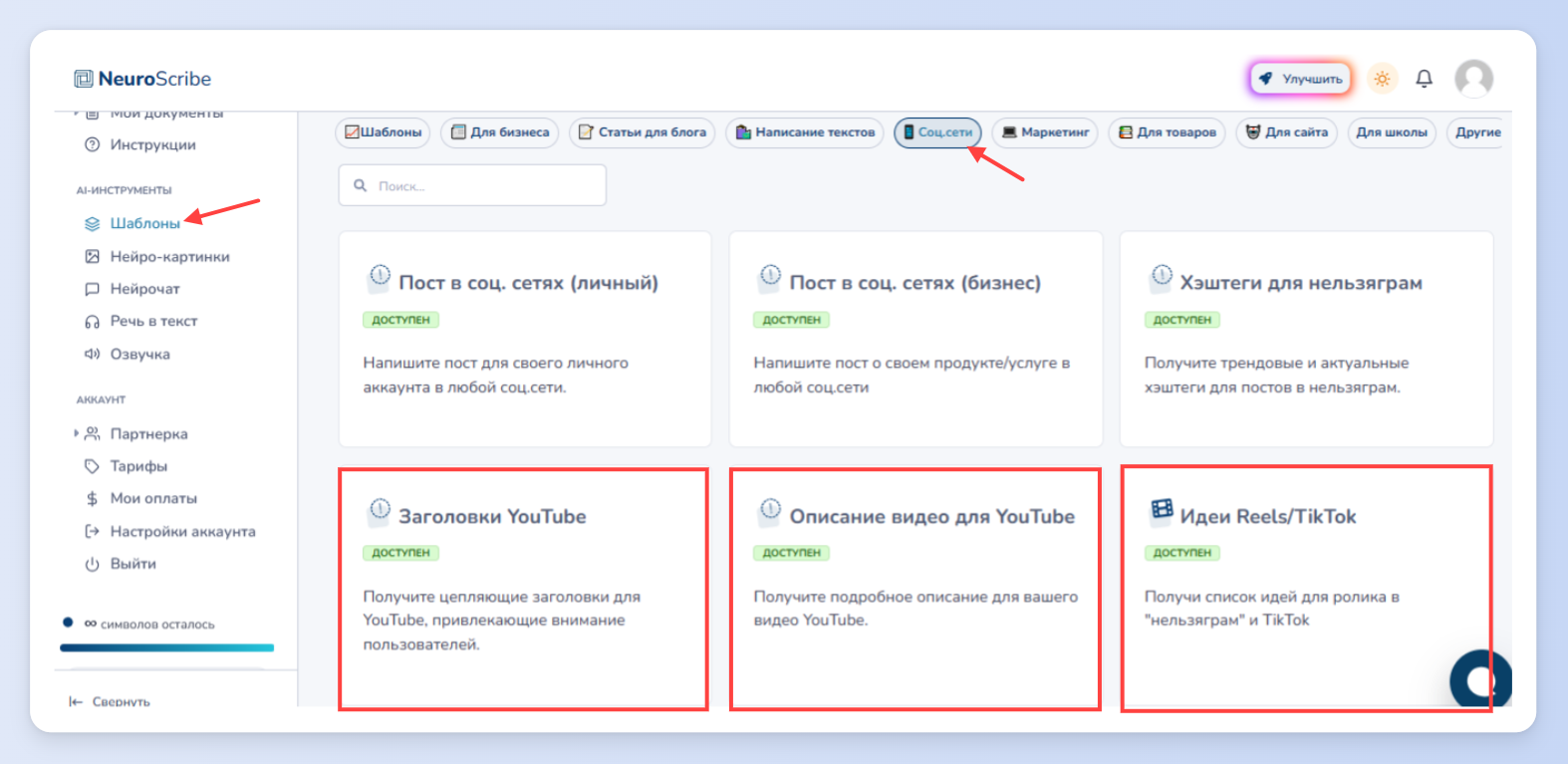Click the Настройки аккаунта exit-arrow icon
The image size is (1568, 764).
point(93,531)
